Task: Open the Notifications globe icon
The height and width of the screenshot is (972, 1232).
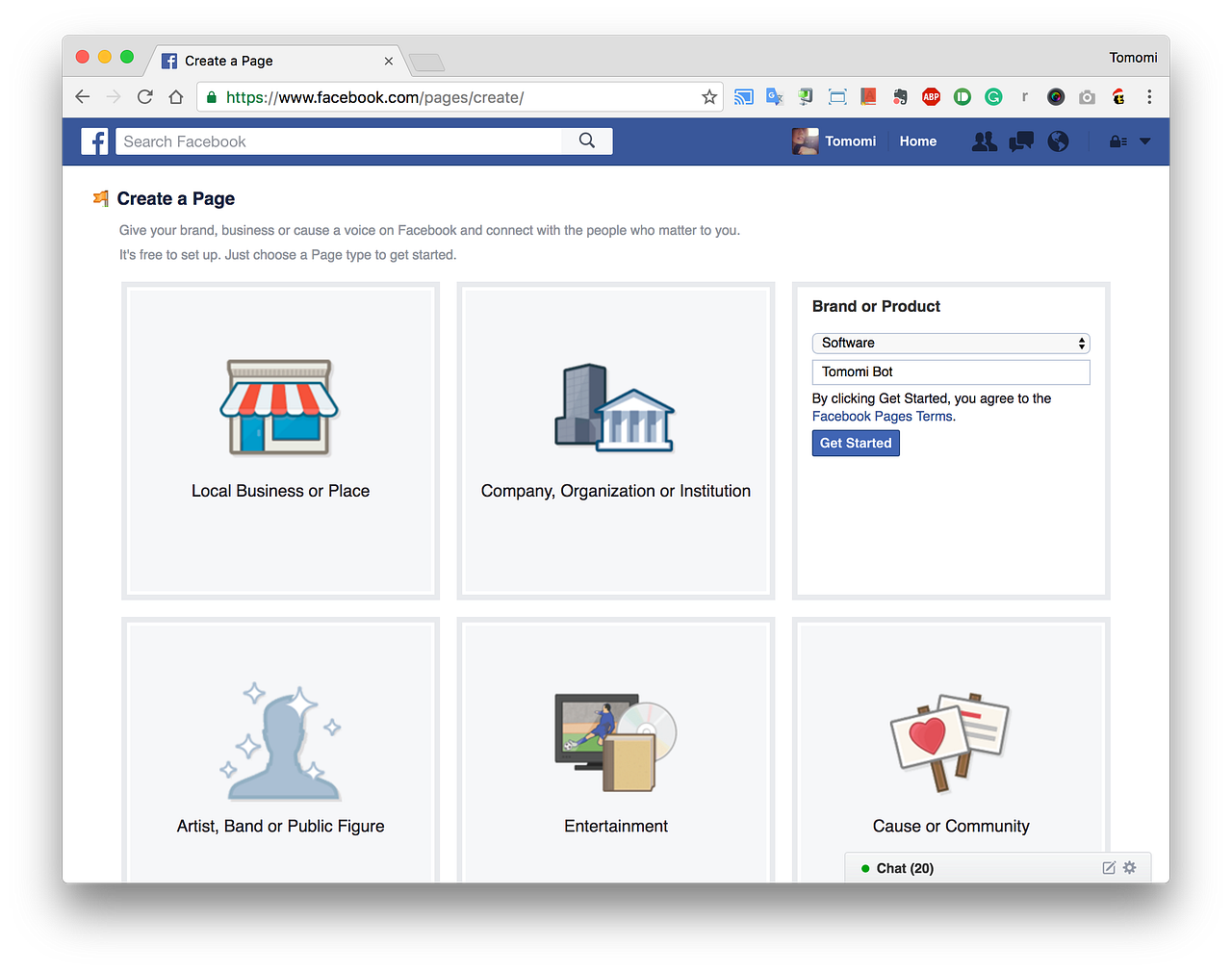Action: click(1057, 141)
